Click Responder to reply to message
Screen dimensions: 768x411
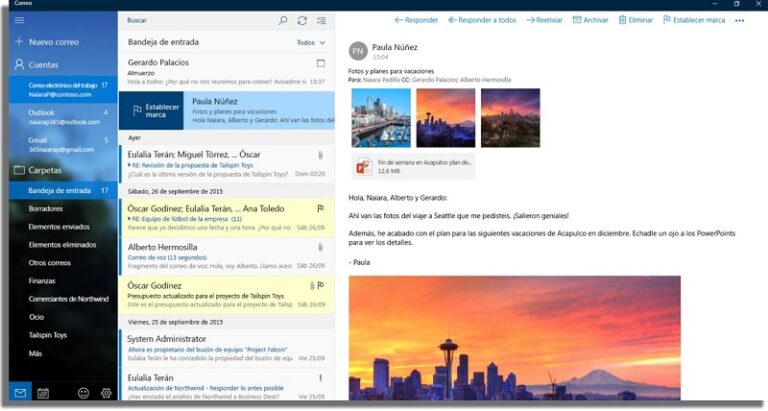pyautogui.click(x=416, y=19)
